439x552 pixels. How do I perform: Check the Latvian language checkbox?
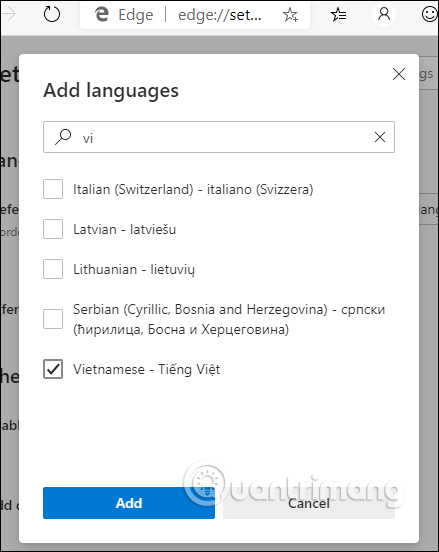tap(53, 229)
